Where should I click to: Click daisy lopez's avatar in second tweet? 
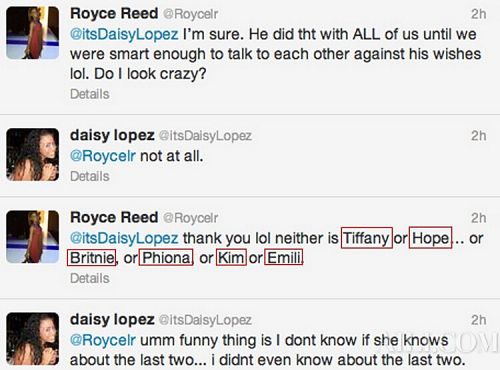click(x=33, y=154)
